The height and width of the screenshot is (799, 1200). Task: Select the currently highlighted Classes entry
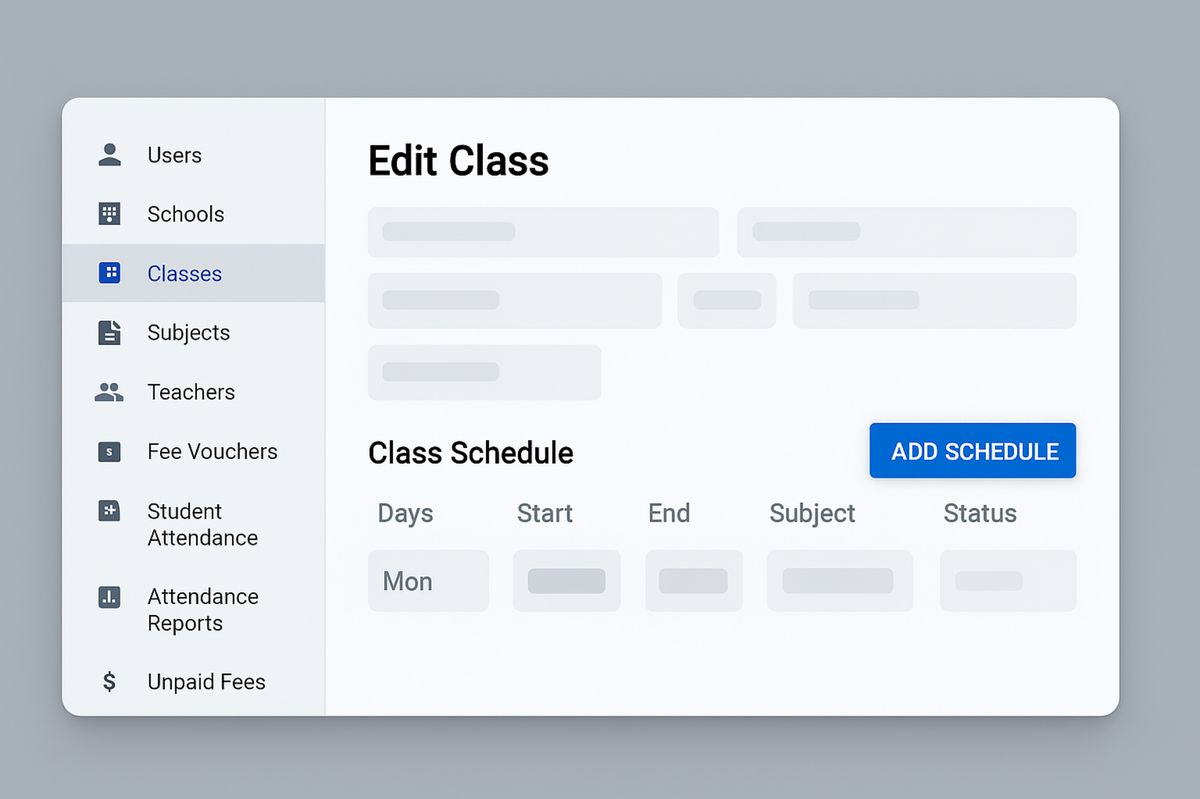point(184,273)
